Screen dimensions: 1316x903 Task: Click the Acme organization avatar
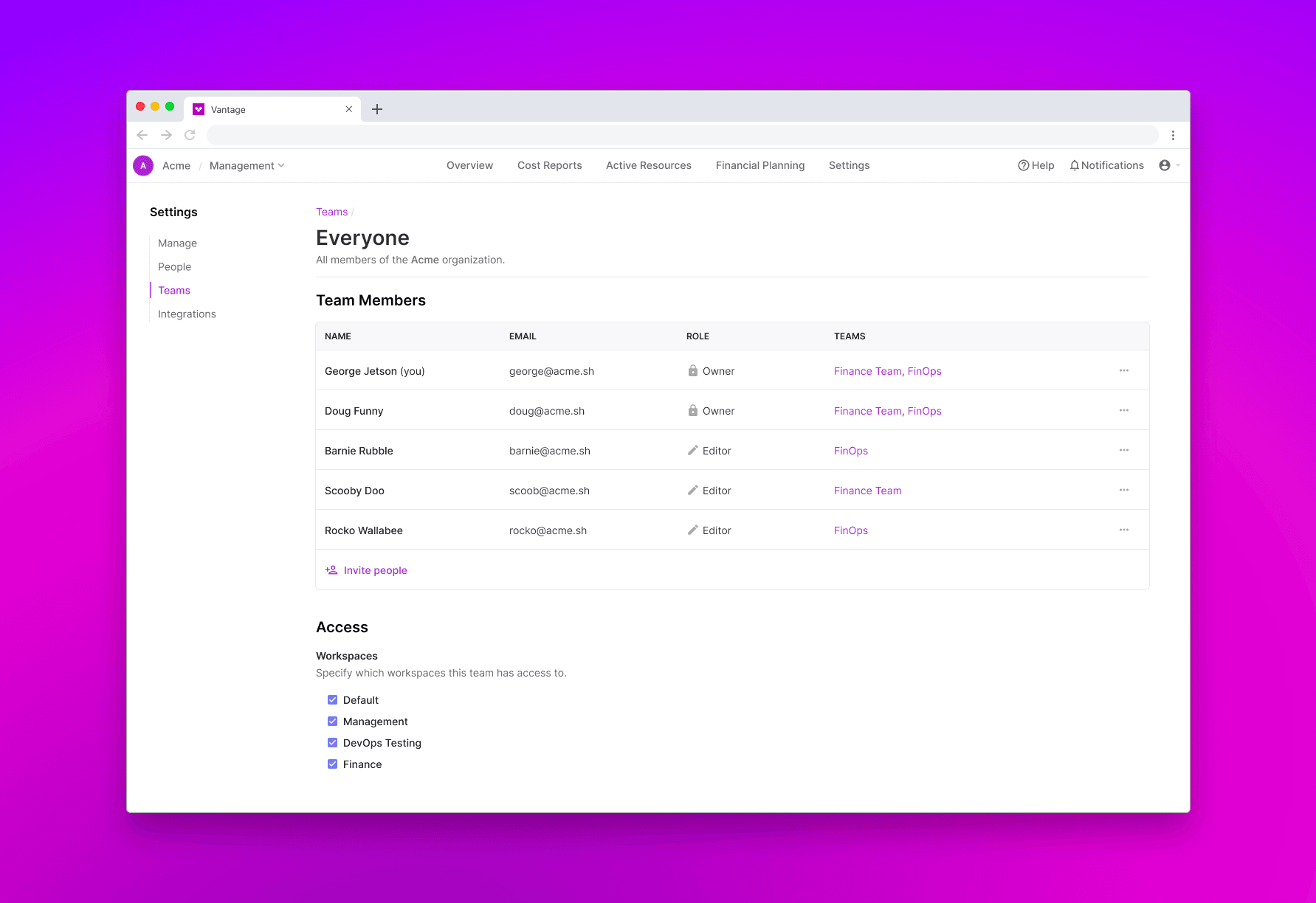[x=142, y=165]
